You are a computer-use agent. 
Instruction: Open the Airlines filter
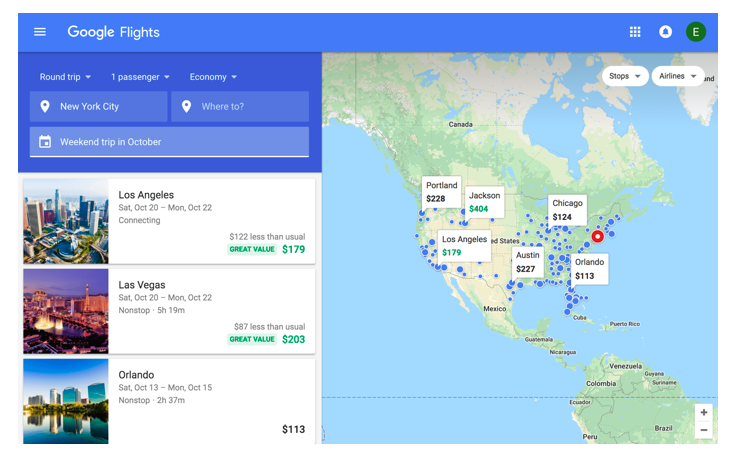point(678,76)
